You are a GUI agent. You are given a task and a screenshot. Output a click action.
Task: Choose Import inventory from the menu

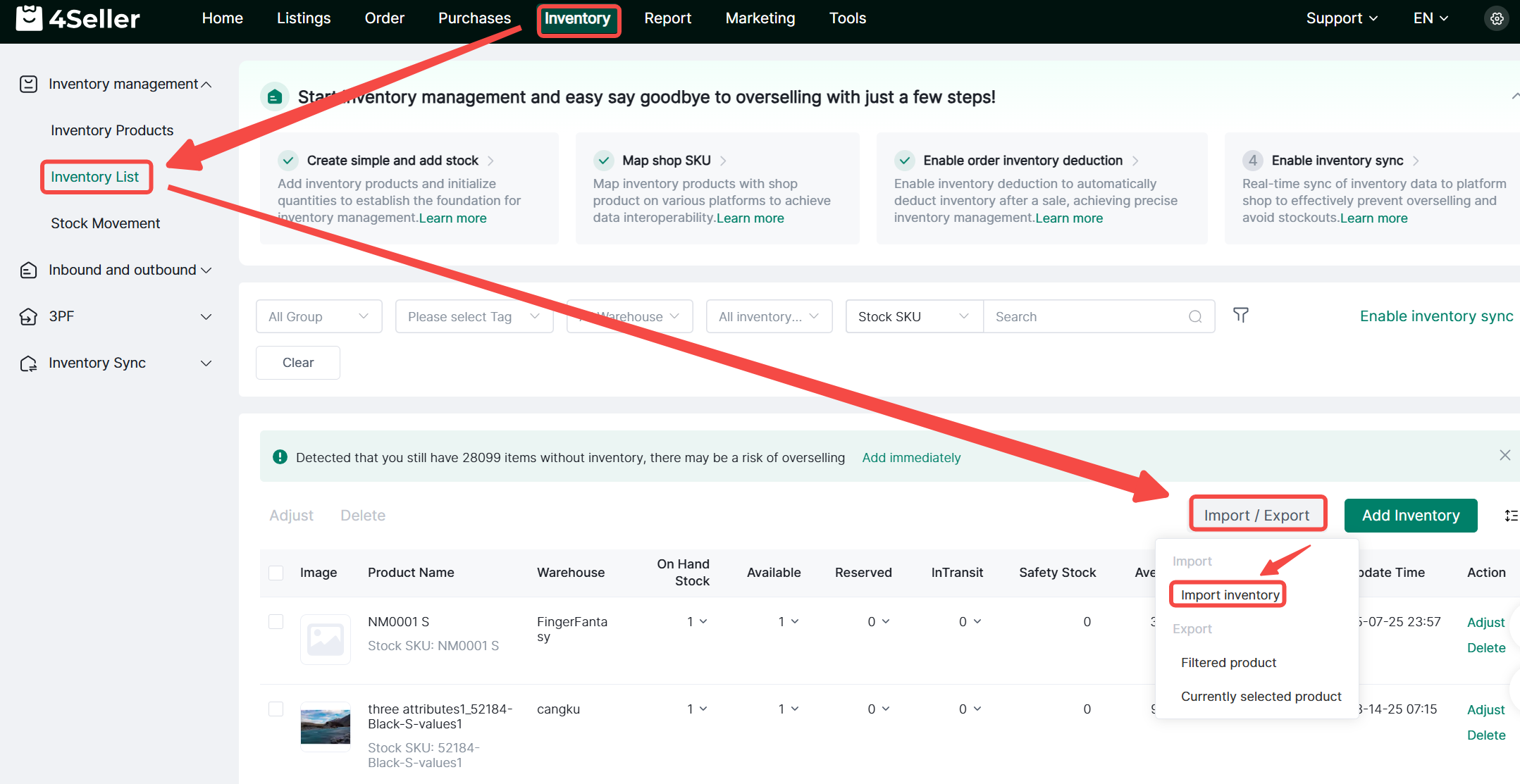click(x=1230, y=595)
